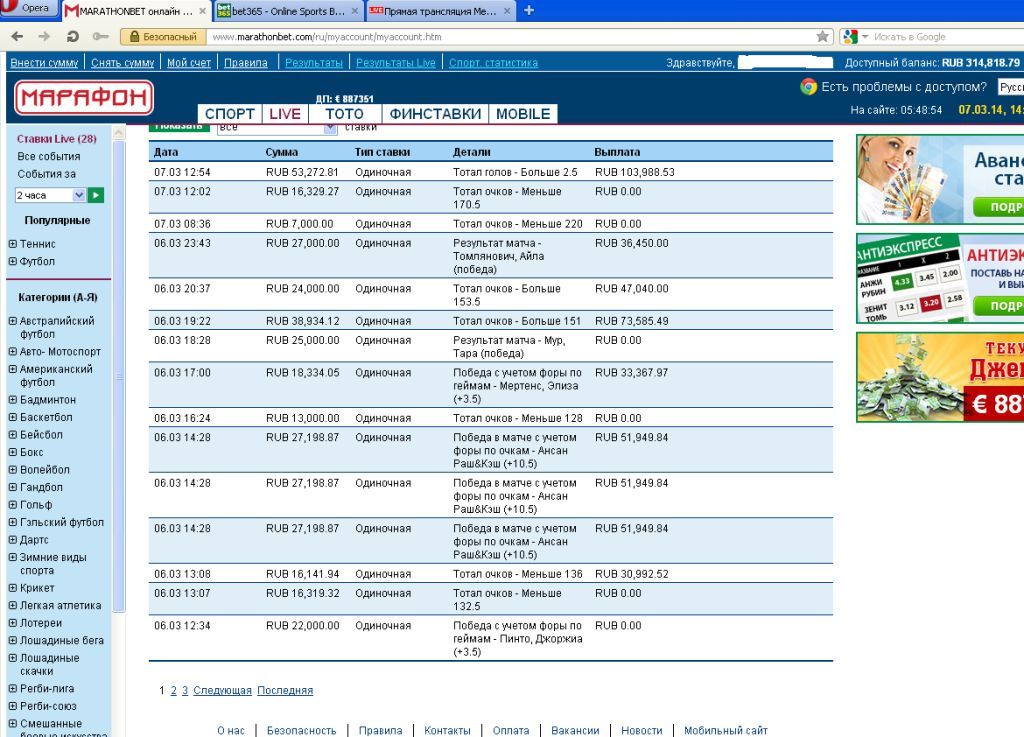
Task: Reload the page with the refresh icon
Action: (x=72, y=37)
